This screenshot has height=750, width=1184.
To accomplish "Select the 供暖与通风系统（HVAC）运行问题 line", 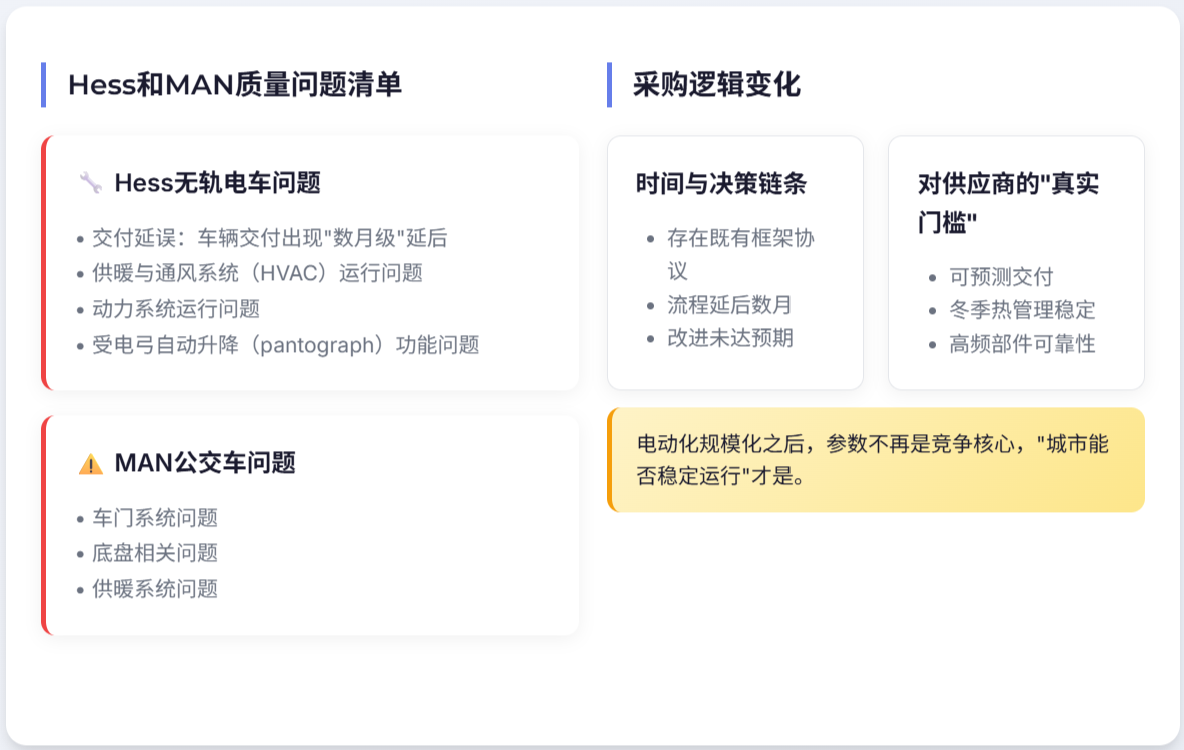I will point(257,273).
